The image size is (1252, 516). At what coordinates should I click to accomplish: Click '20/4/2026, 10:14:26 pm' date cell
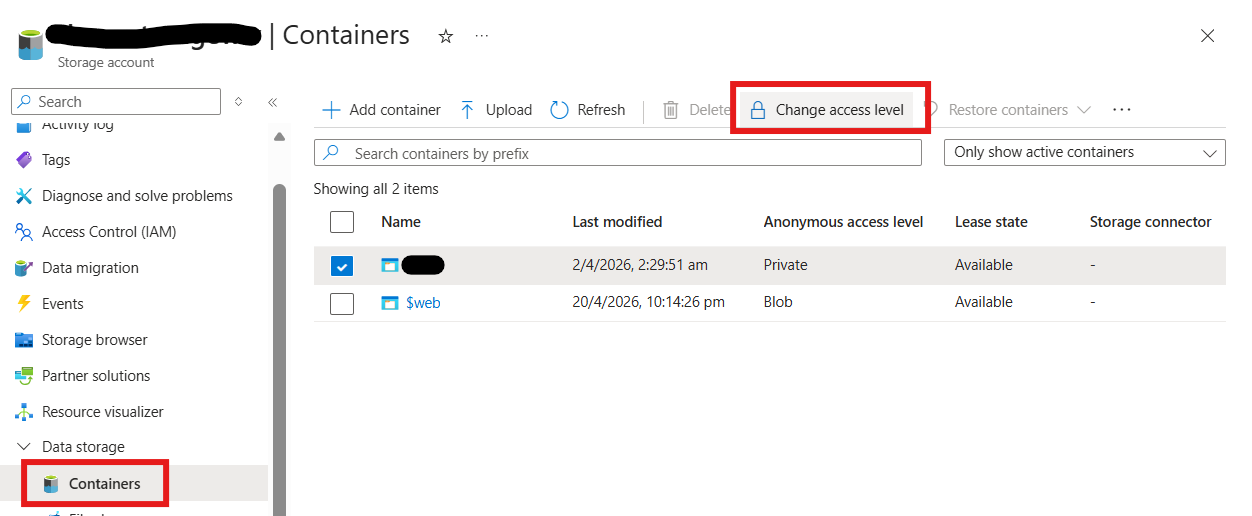point(648,302)
